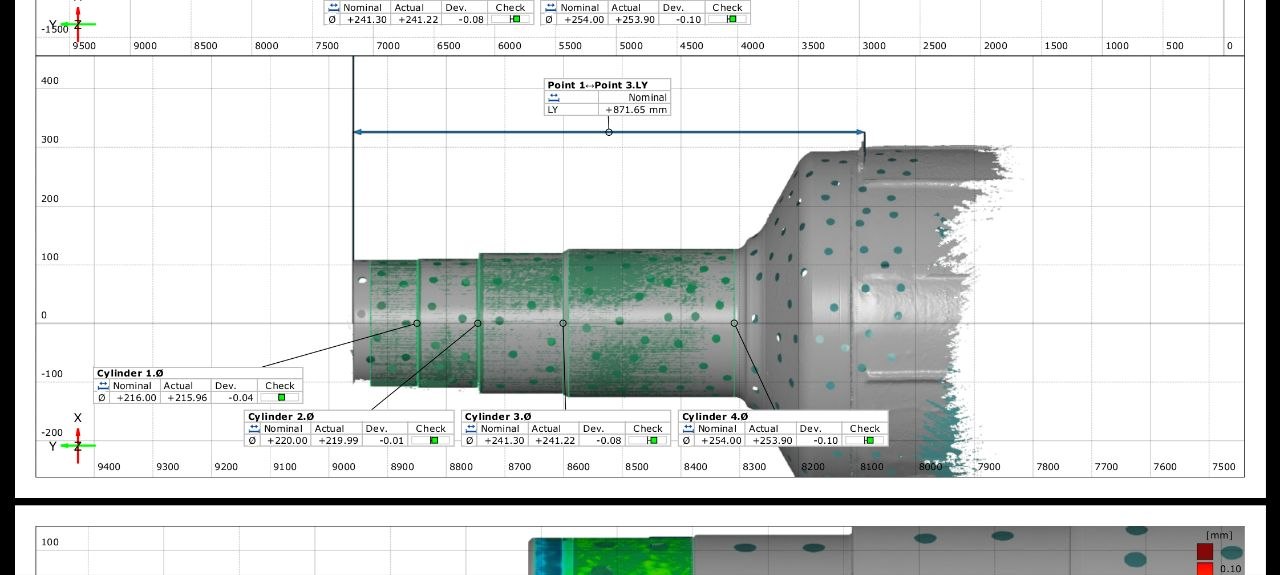Viewport: 1280px width, 575px height.
Task: Click bottom Cylinder 3 green check indicator
Action: click(652, 440)
